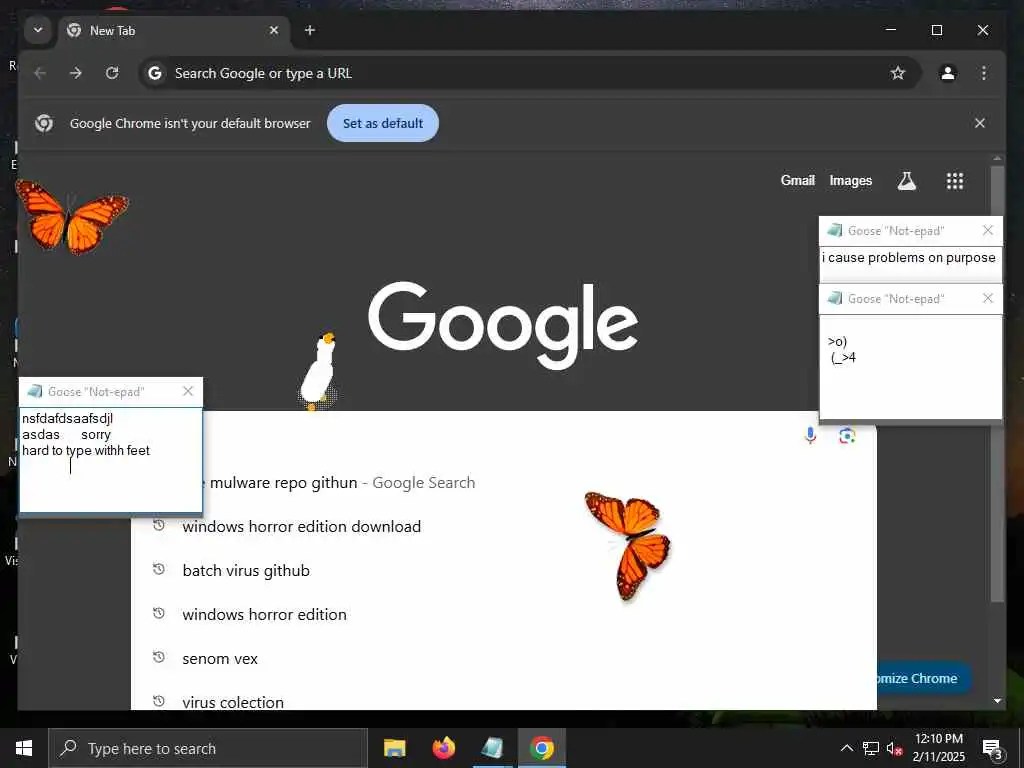Image resolution: width=1024 pixels, height=768 pixels.
Task: Click the taskbar Type here to search box
Action: (x=208, y=748)
